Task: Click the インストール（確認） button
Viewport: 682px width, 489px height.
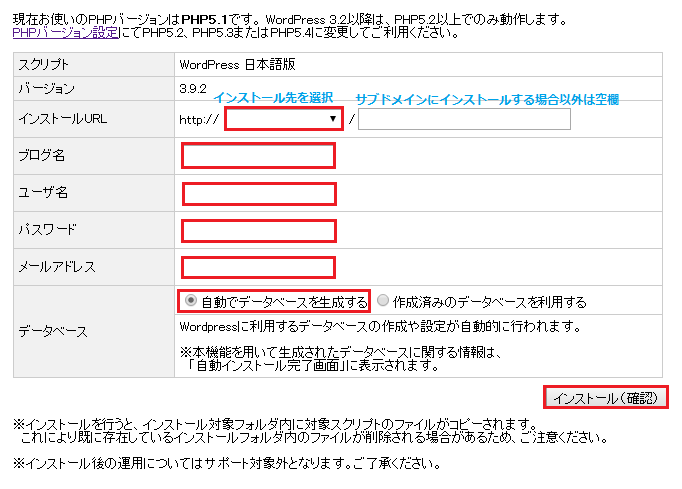Action: coord(605,398)
